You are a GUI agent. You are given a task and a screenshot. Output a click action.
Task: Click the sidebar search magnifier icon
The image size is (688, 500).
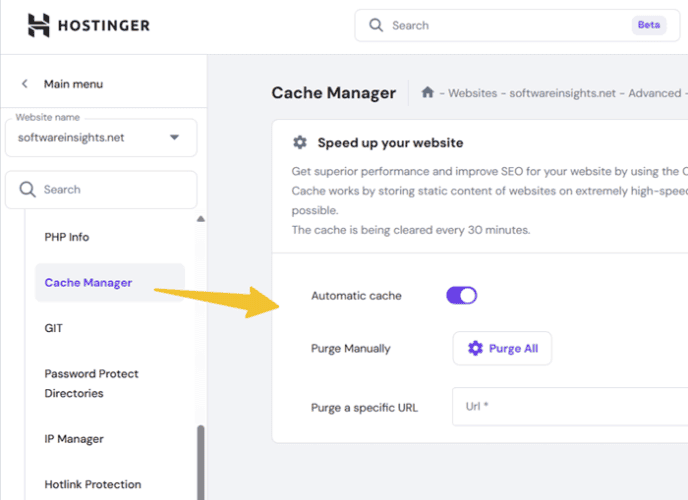pos(27,189)
